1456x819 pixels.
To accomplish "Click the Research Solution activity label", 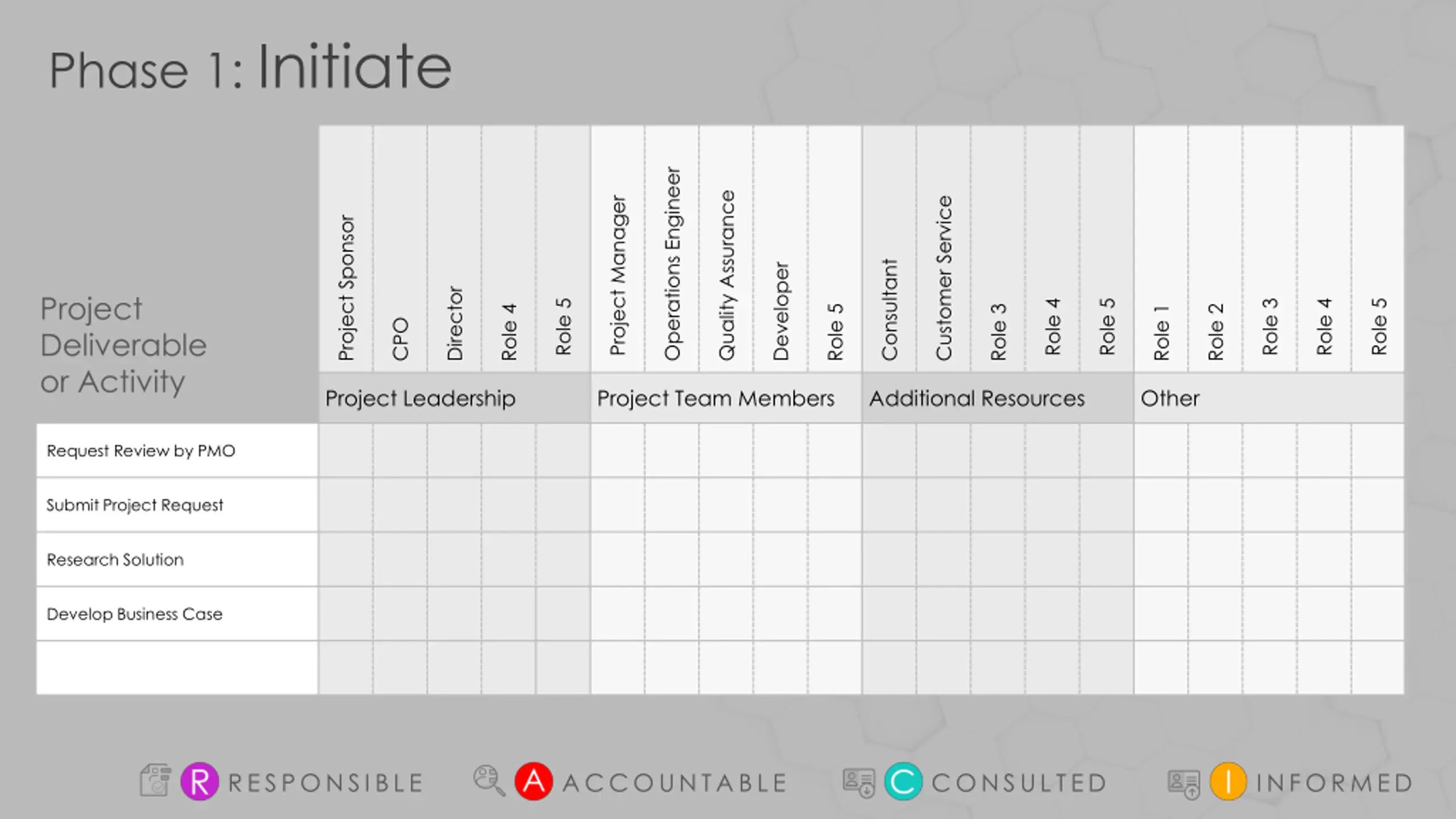I will pyautogui.click(x=115, y=560).
